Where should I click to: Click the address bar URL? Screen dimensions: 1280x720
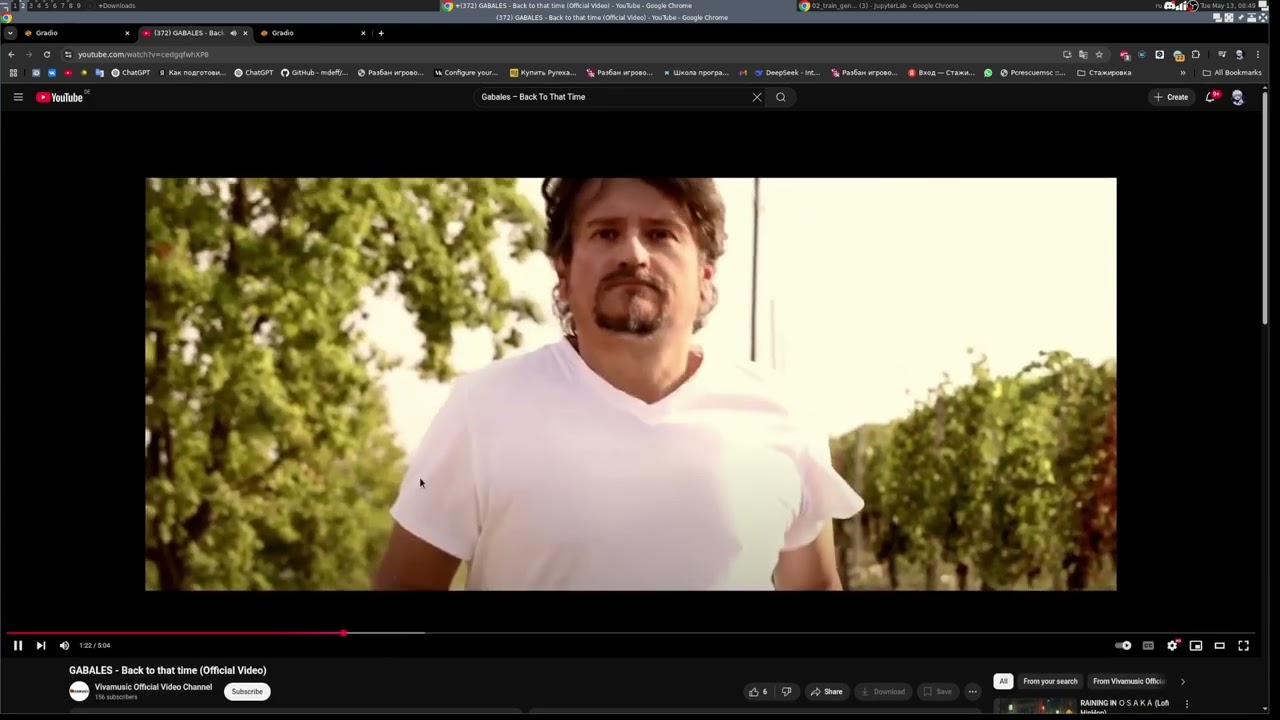(143, 54)
